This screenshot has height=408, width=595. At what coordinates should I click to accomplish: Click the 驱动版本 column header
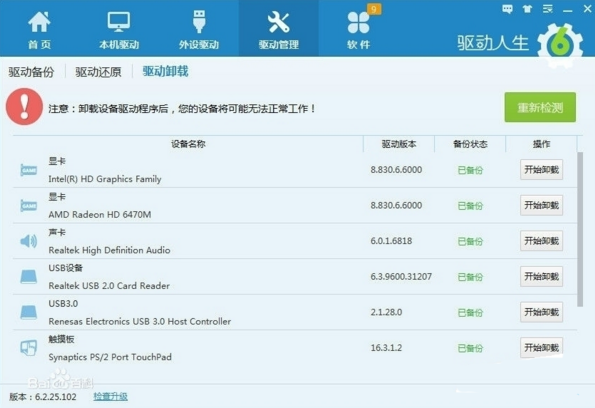(399, 144)
